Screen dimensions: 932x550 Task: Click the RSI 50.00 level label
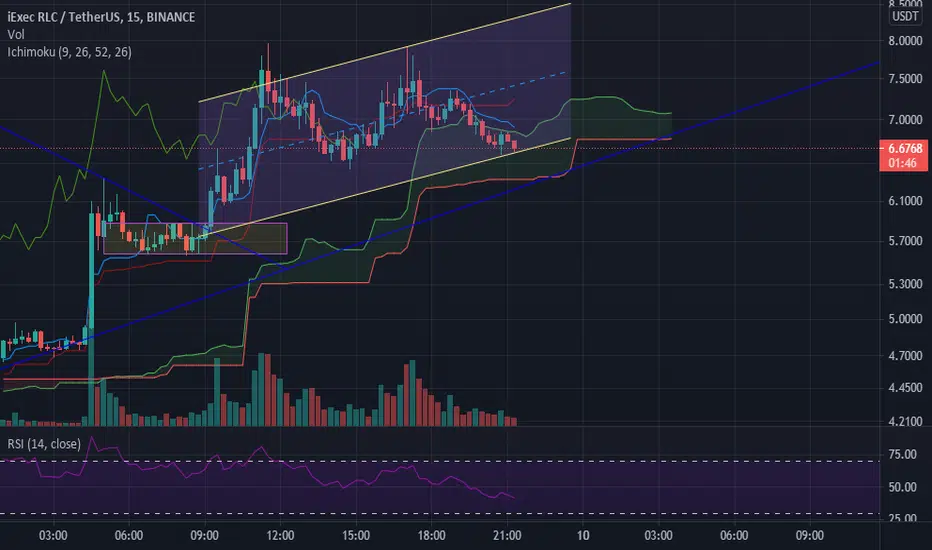click(x=902, y=488)
